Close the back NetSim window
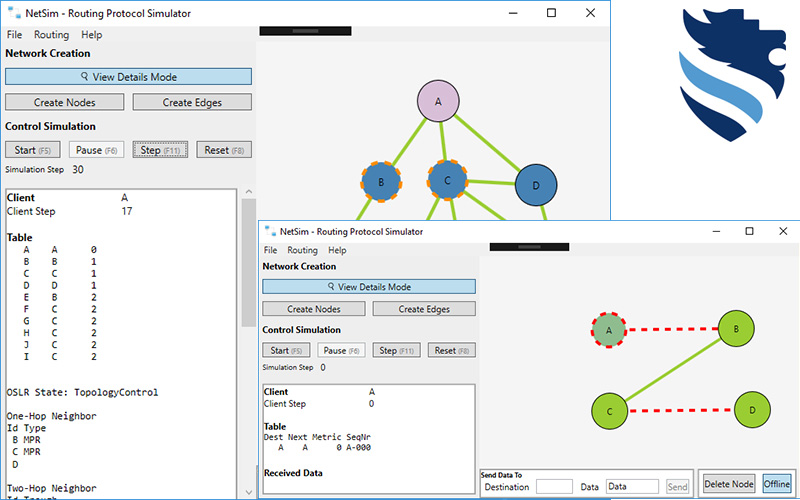 tap(590, 13)
